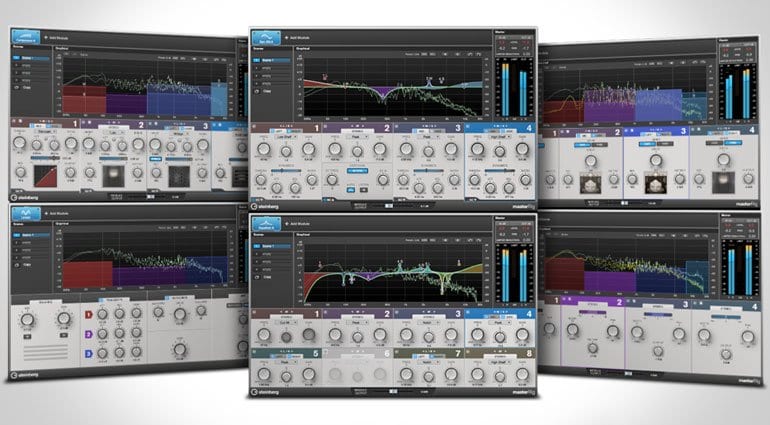The height and width of the screenshot is (425, 770).
Task: Select band 3 header in the Dynamic EQ window
Action: [429, 128]
